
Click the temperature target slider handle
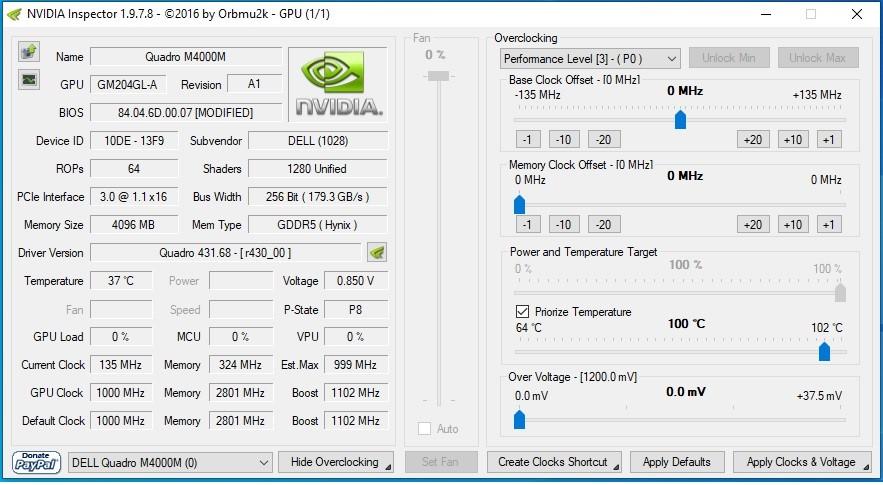[824, 351]
